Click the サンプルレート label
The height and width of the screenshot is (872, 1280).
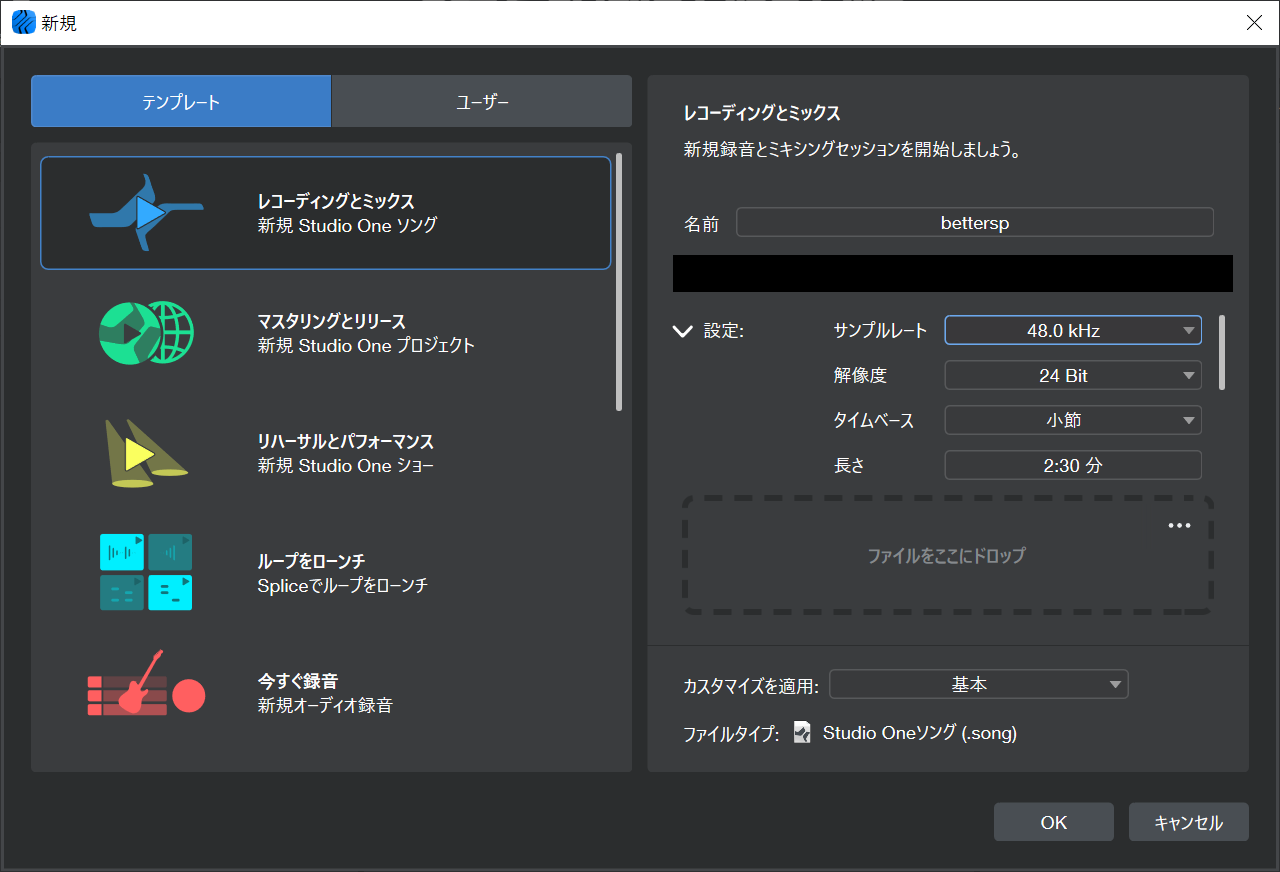click(880, 331)
